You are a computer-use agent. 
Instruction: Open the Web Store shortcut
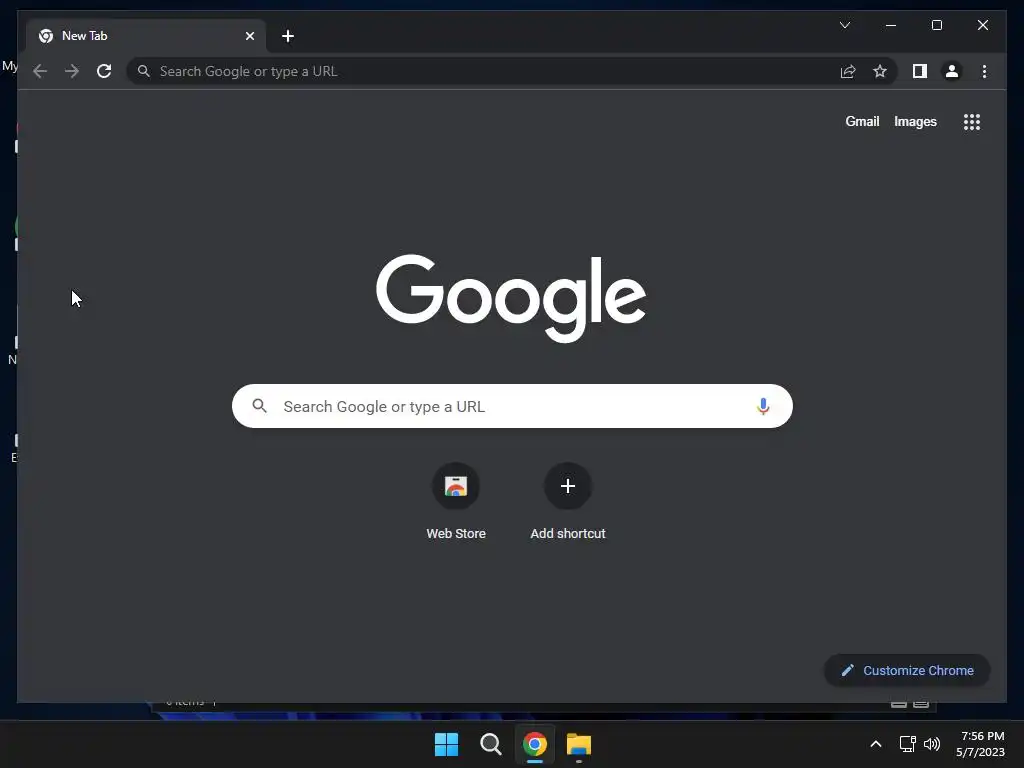coord(456,502)
